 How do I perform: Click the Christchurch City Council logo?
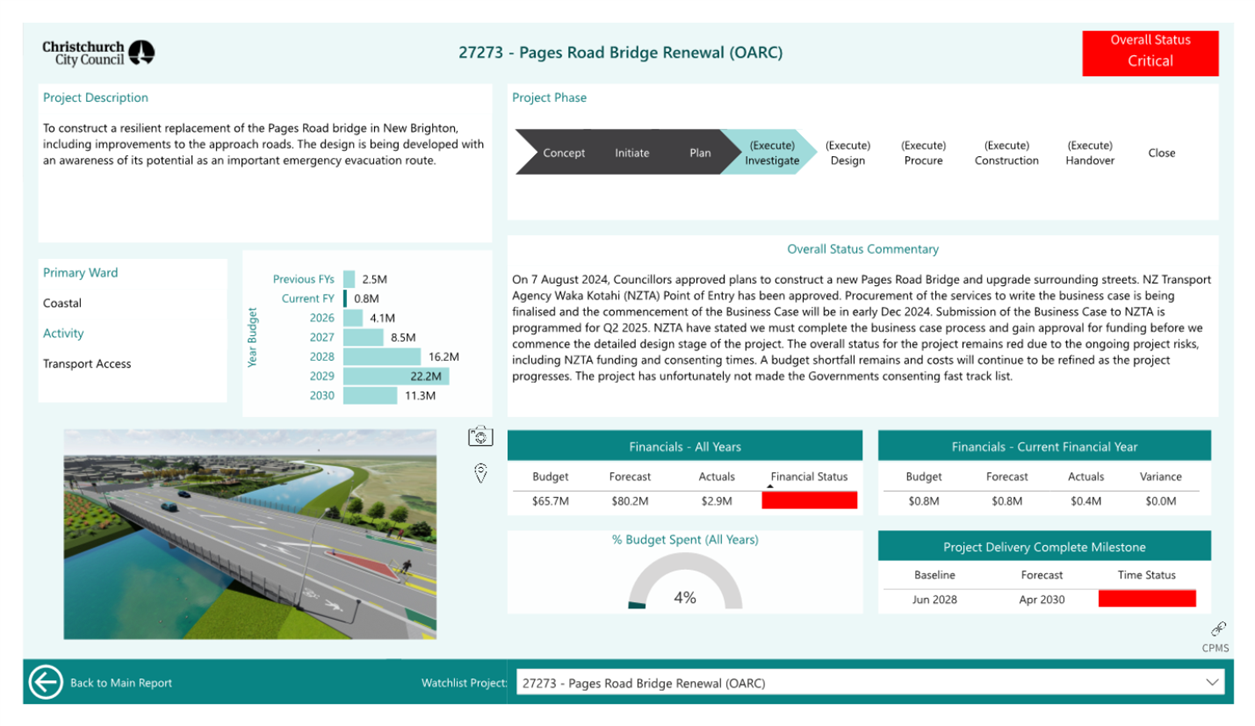(x=98, y=53)
